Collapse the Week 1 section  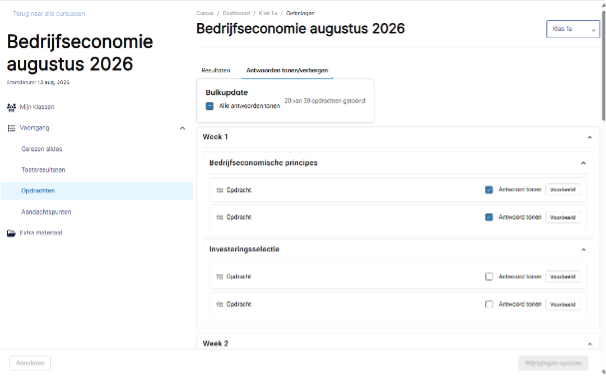590,137
